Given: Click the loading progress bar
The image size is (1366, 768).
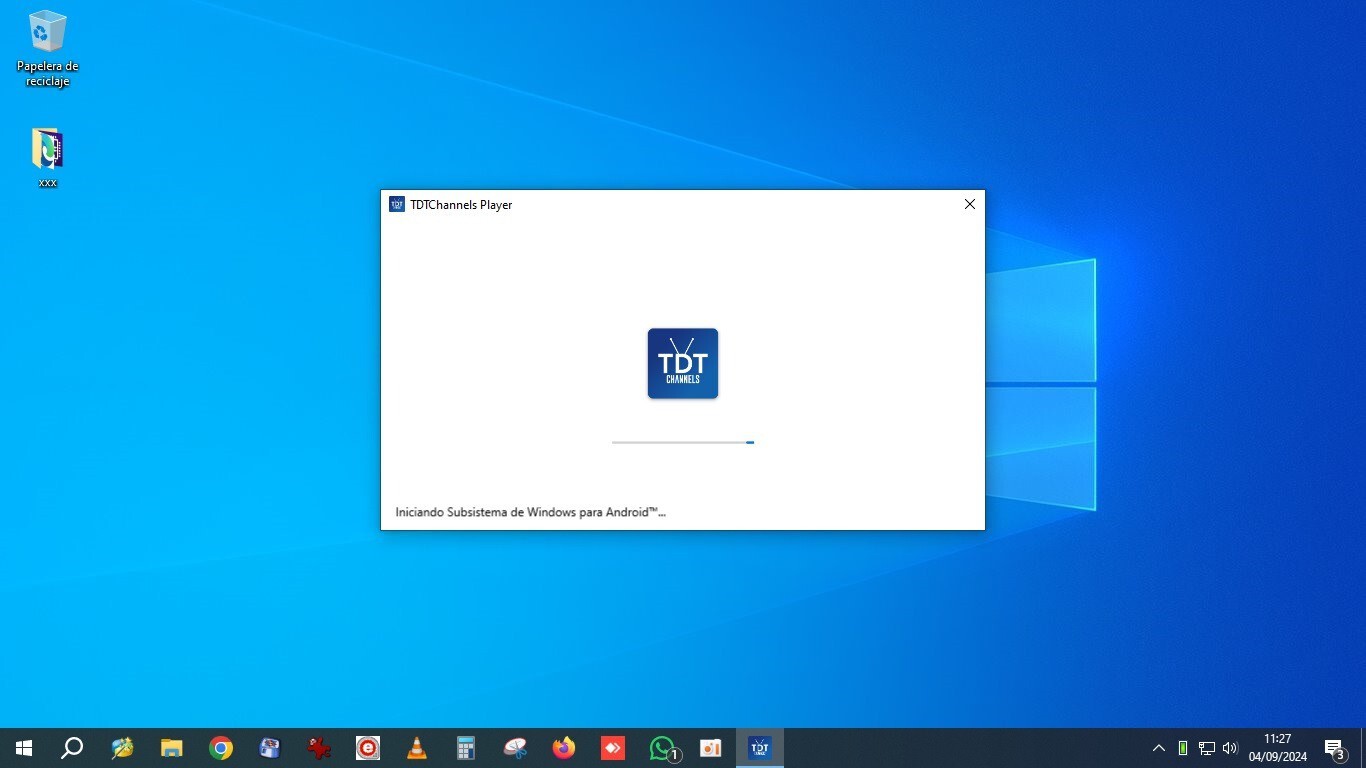Looking at the screenshot, I should click(683, 442).
